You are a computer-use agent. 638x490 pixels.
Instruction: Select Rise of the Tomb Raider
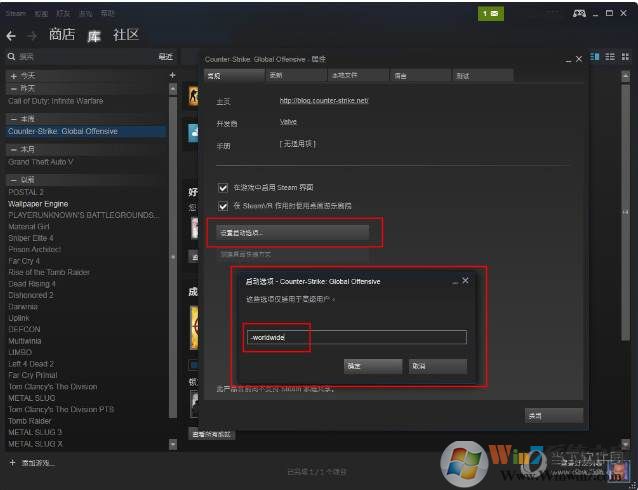pyautogui.click(x=49, y=272)
